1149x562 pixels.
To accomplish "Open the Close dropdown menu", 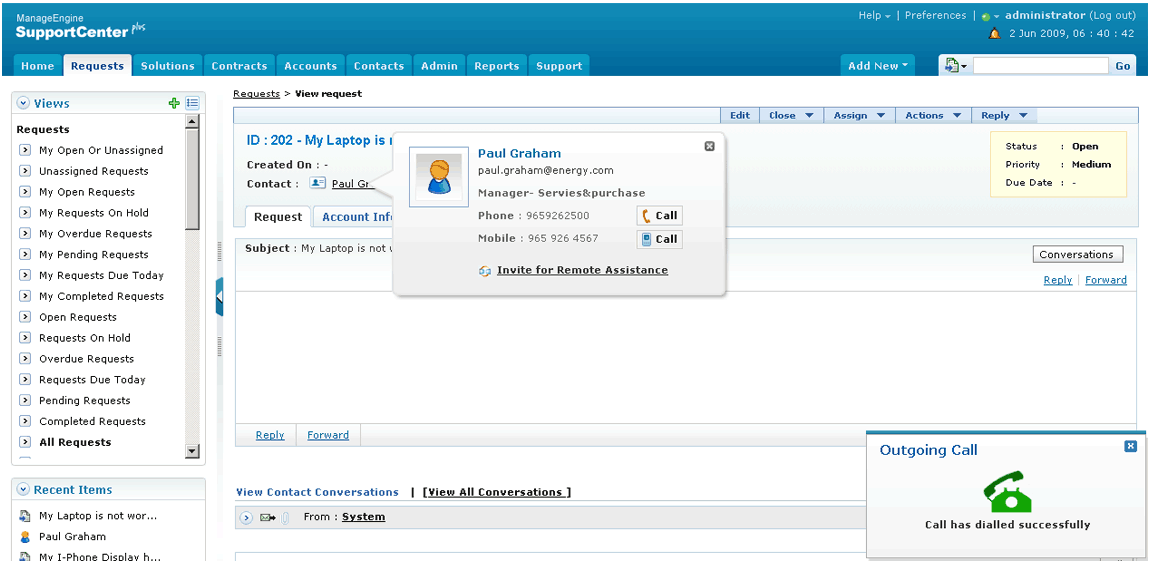I will point(791,116).
